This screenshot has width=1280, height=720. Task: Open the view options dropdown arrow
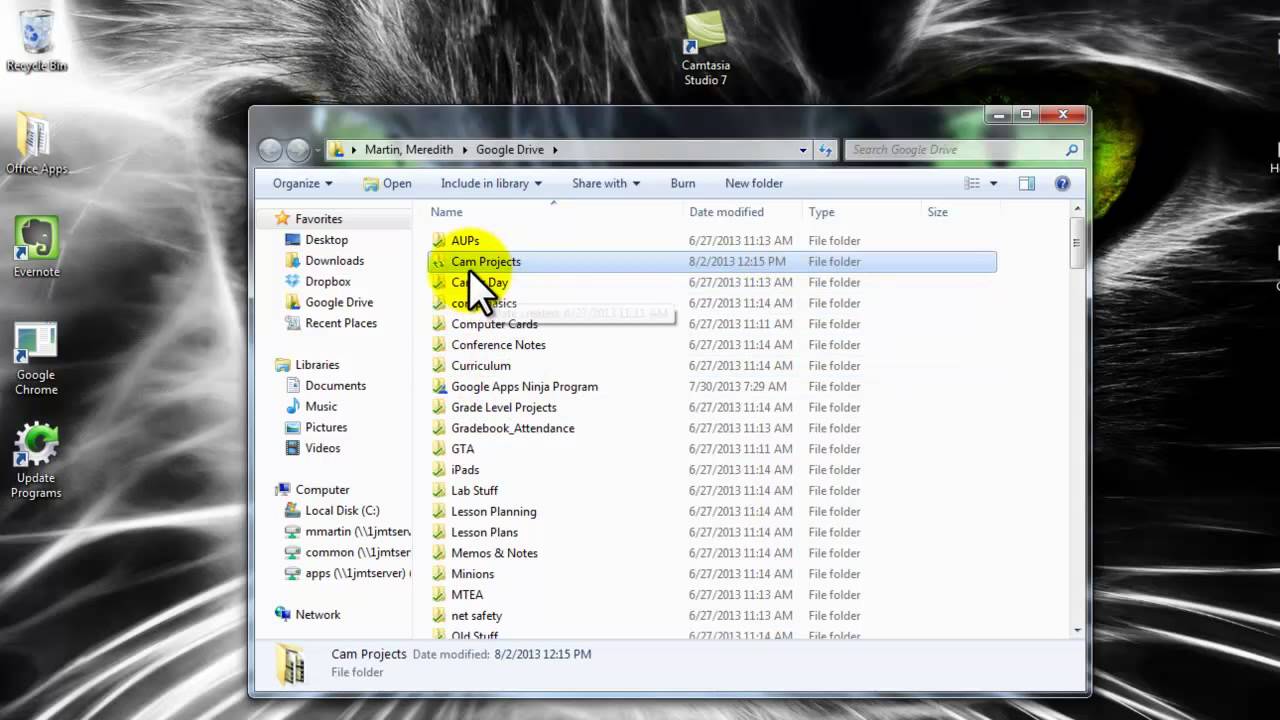993,184
